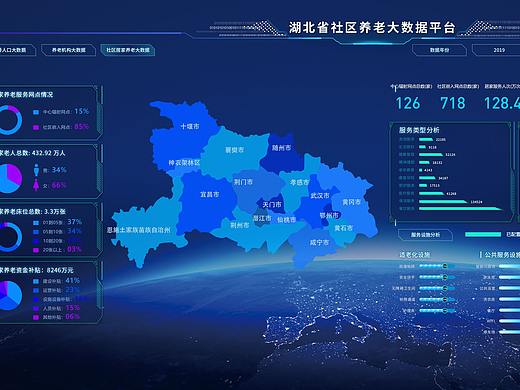
Task: Click the purple legend square beside 06%
Action: click(x=36, y=317)
